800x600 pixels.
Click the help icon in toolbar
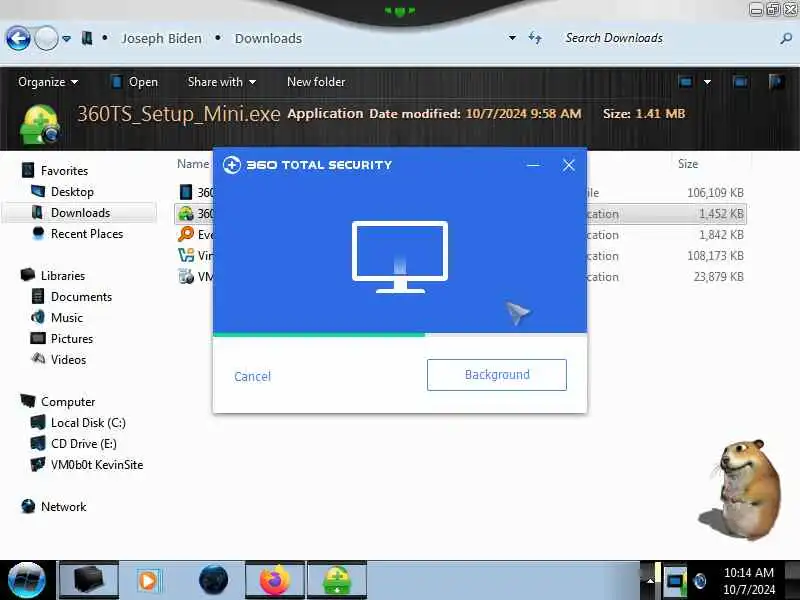tap(776, 82)
